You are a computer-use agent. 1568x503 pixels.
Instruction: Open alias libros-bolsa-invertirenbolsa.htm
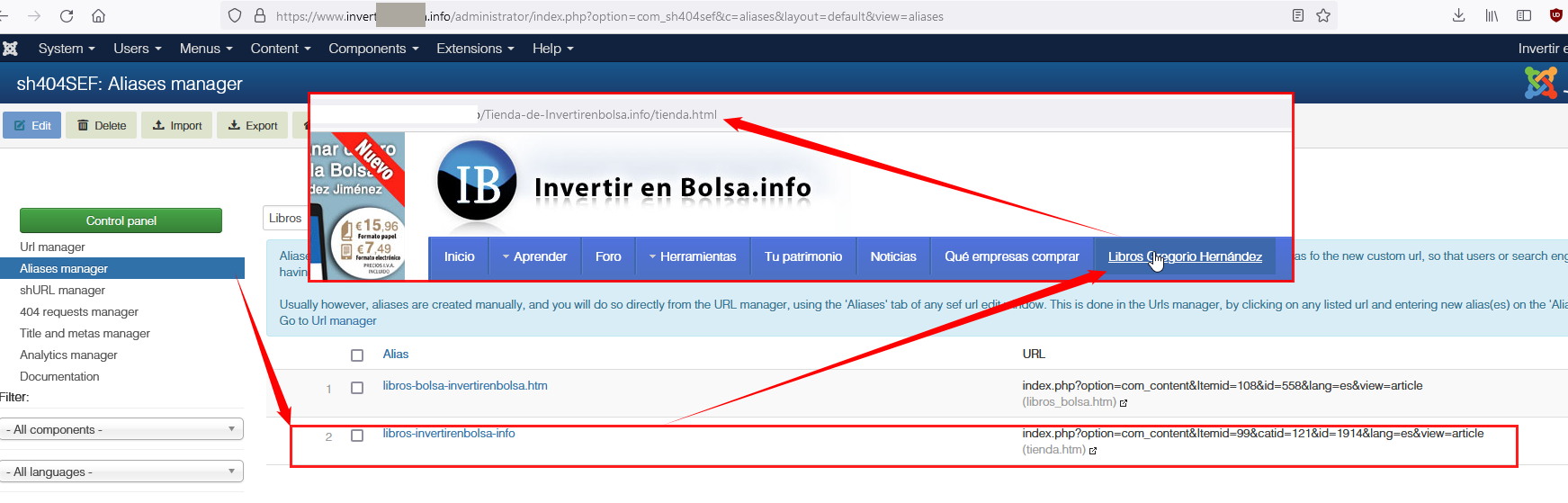pyautogui.click(x=465, y=385)
